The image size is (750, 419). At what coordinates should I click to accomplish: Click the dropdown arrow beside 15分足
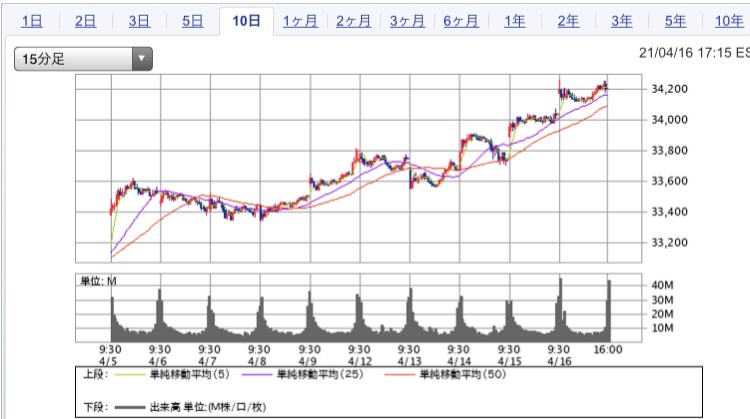click(142, 59)
